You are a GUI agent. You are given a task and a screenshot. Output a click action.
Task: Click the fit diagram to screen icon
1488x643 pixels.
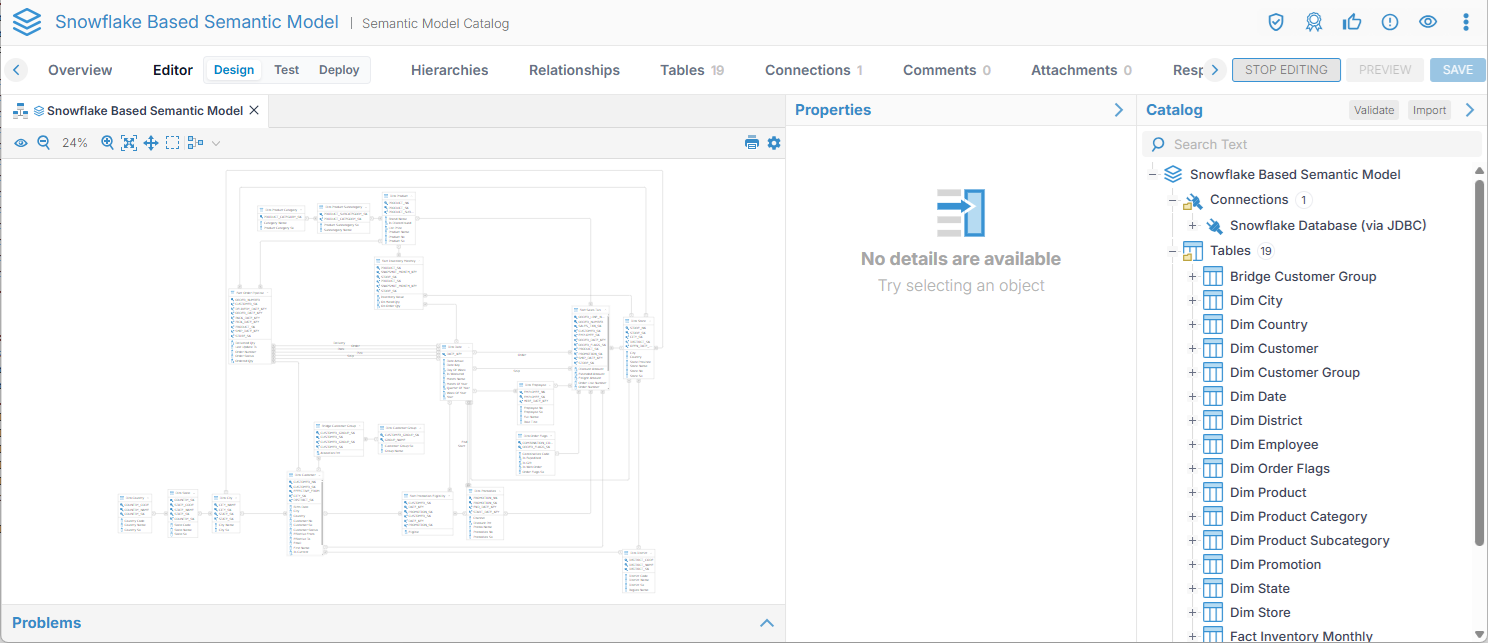pyautogui.click(x=129, y=143)
